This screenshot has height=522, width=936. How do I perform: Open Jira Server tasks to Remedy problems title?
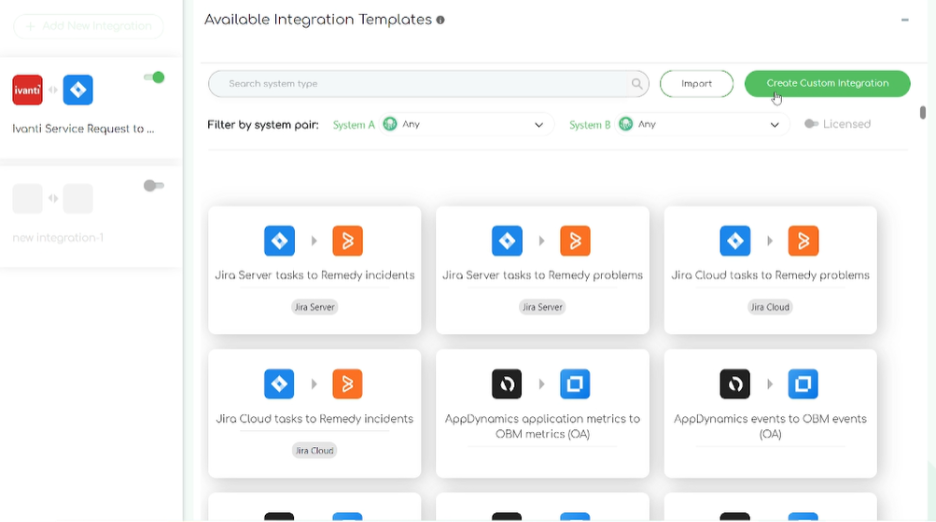(543, 275)
